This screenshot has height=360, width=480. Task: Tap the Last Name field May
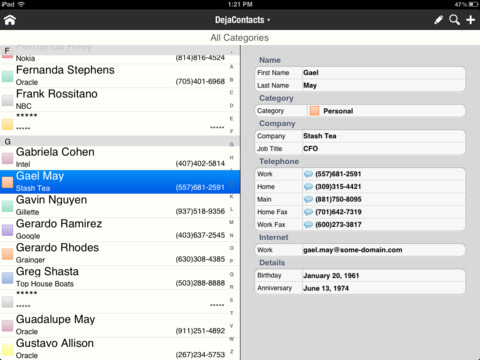coord(360,85)
